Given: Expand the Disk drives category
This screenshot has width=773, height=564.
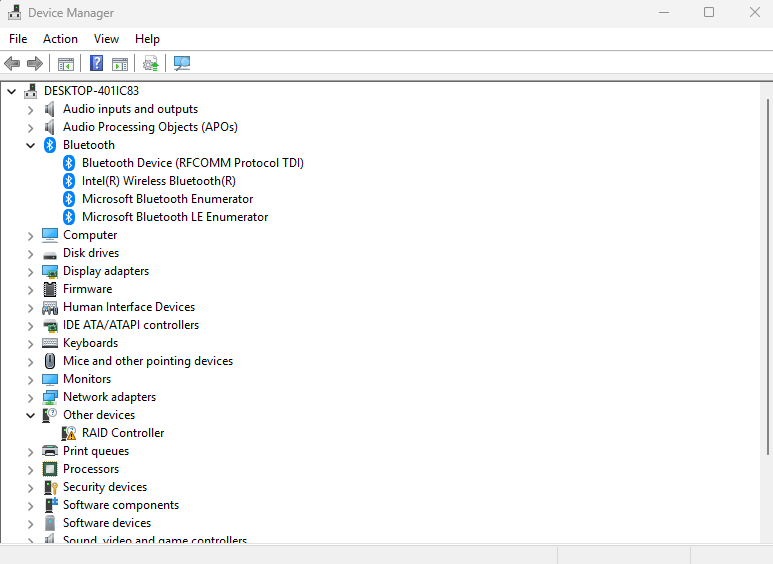Looking at the screenshot, I should (x=31, y=253).
